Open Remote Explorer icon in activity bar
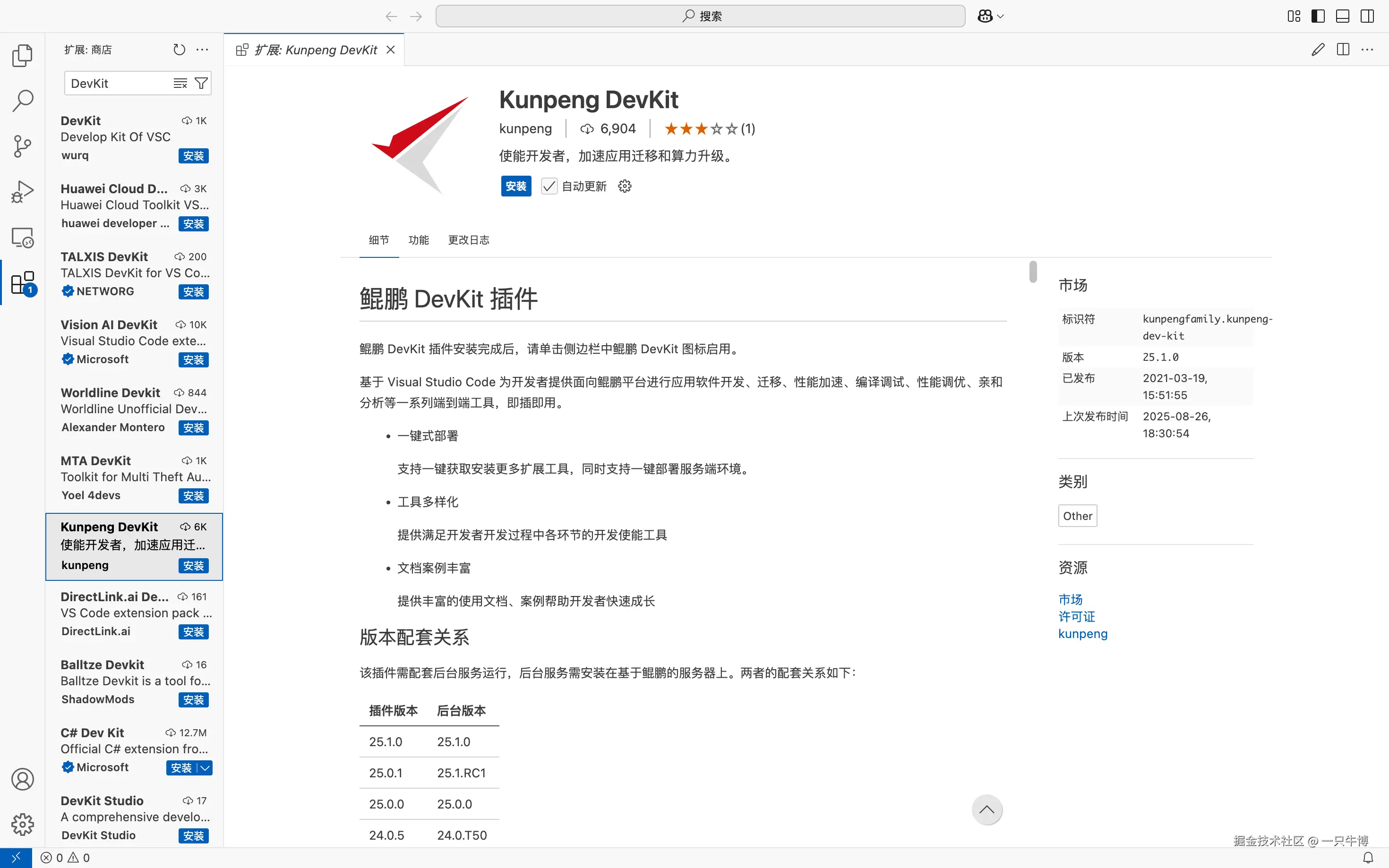 pyautogui.click(x=22, y=237)
